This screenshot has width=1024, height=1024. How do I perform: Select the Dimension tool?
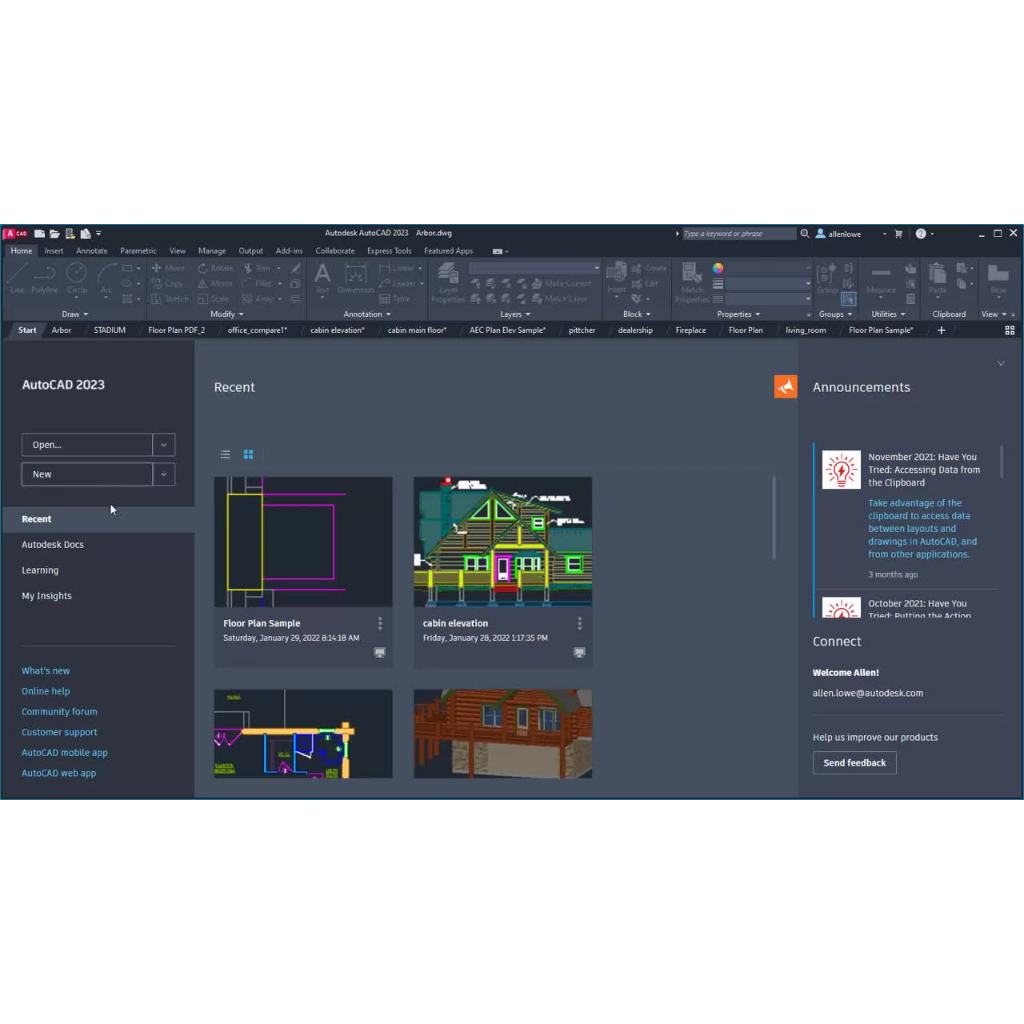coord(355,279)
